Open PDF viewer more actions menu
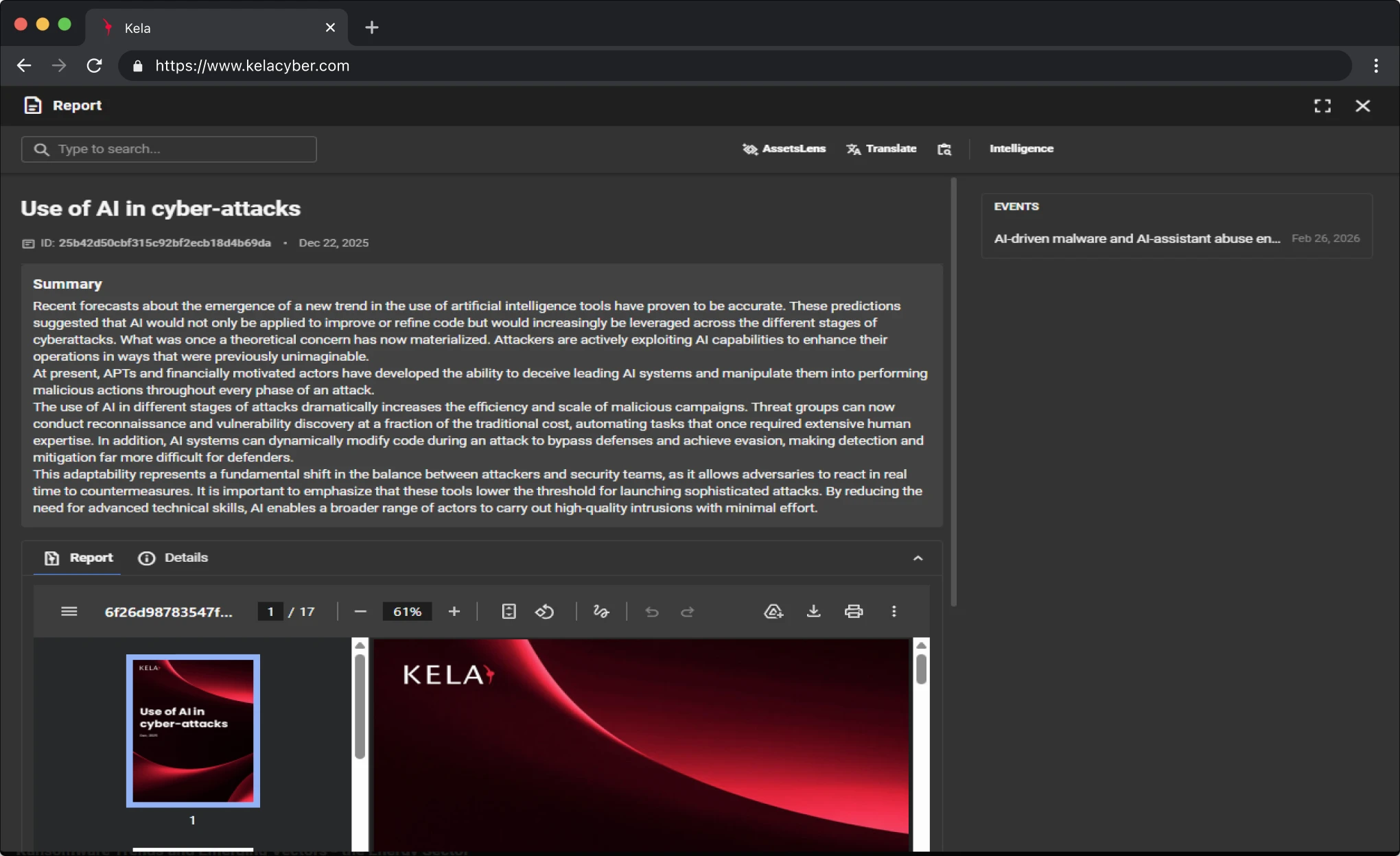This screenshot has width=1400, height=856. (894, 611)
